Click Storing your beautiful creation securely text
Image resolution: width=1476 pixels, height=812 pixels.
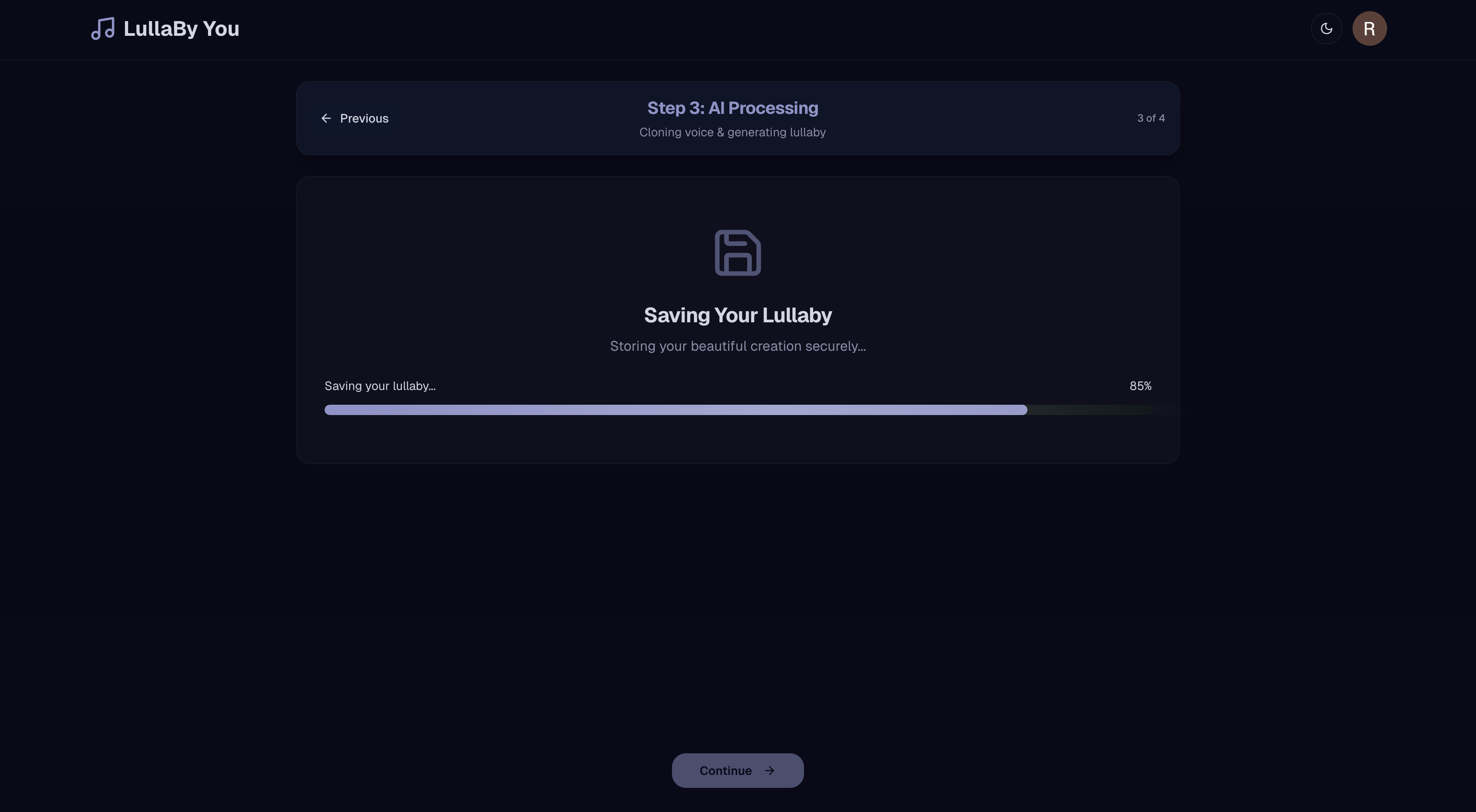coord(738,346)
